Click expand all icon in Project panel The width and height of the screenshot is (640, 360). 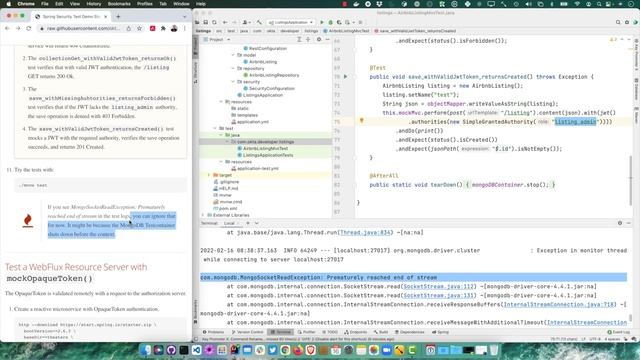pyautogui.click(x=299, y=40)
